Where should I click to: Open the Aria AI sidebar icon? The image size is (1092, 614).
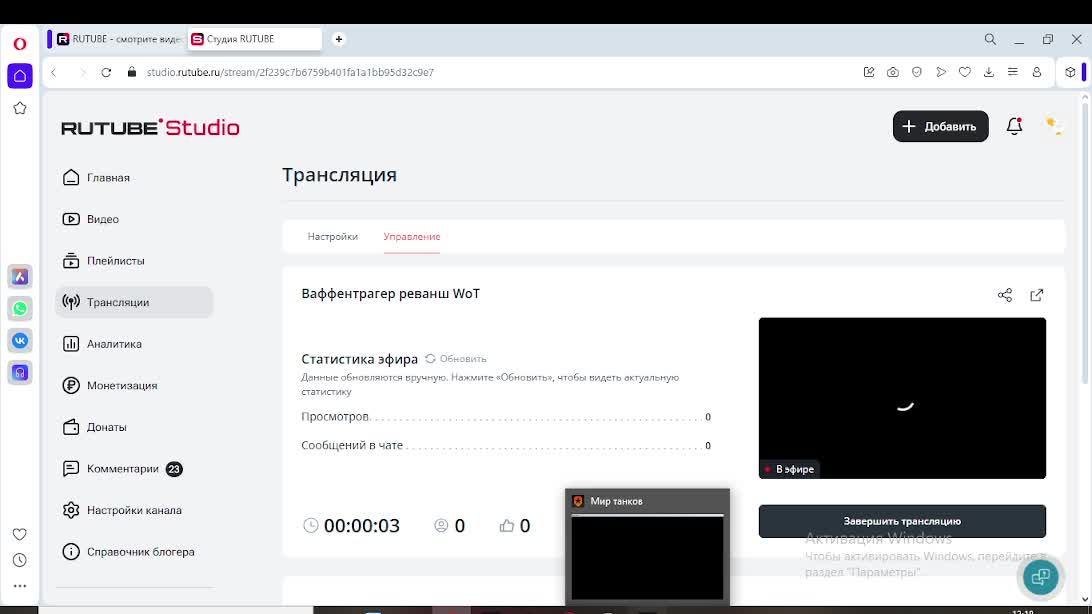20,276
